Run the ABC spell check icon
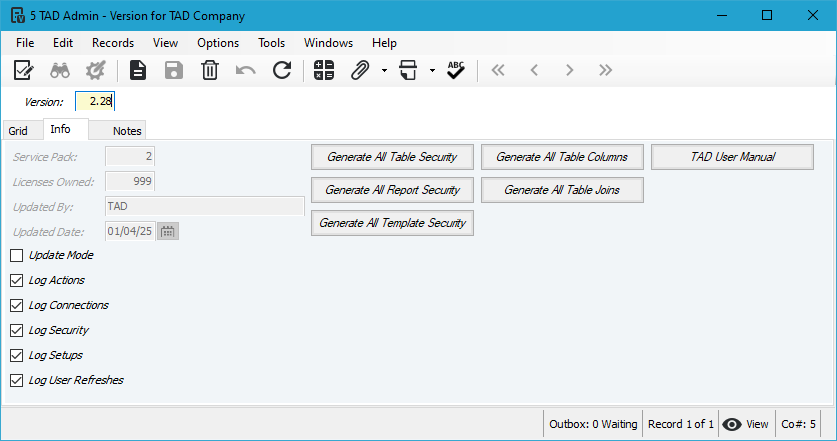 coord(456,70)
